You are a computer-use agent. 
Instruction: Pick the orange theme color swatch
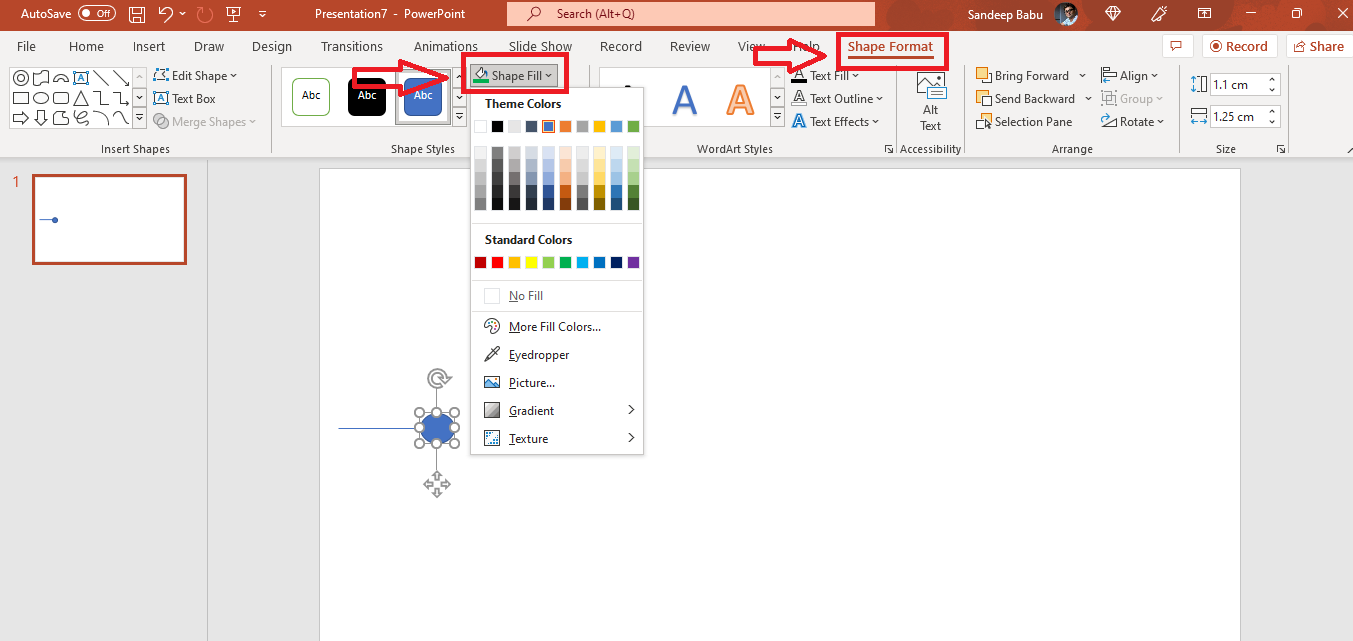tap(565, 126)
